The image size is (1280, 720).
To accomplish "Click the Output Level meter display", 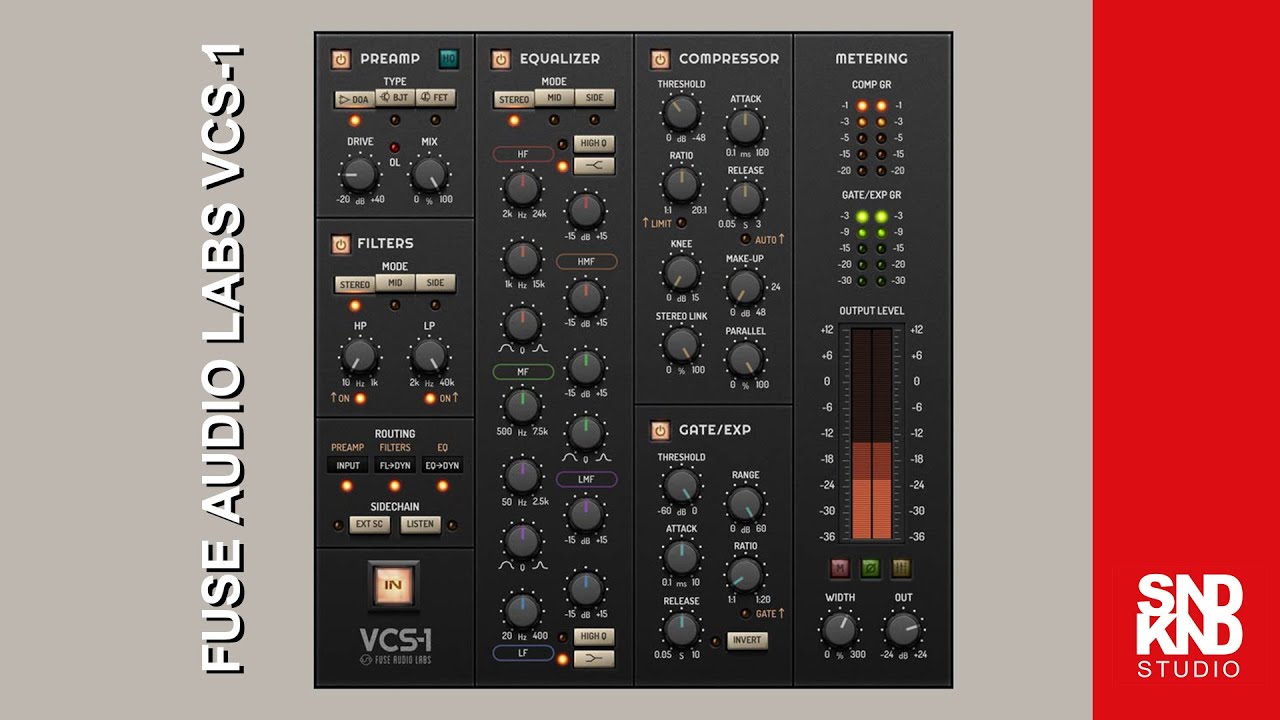I will point(872,433).
